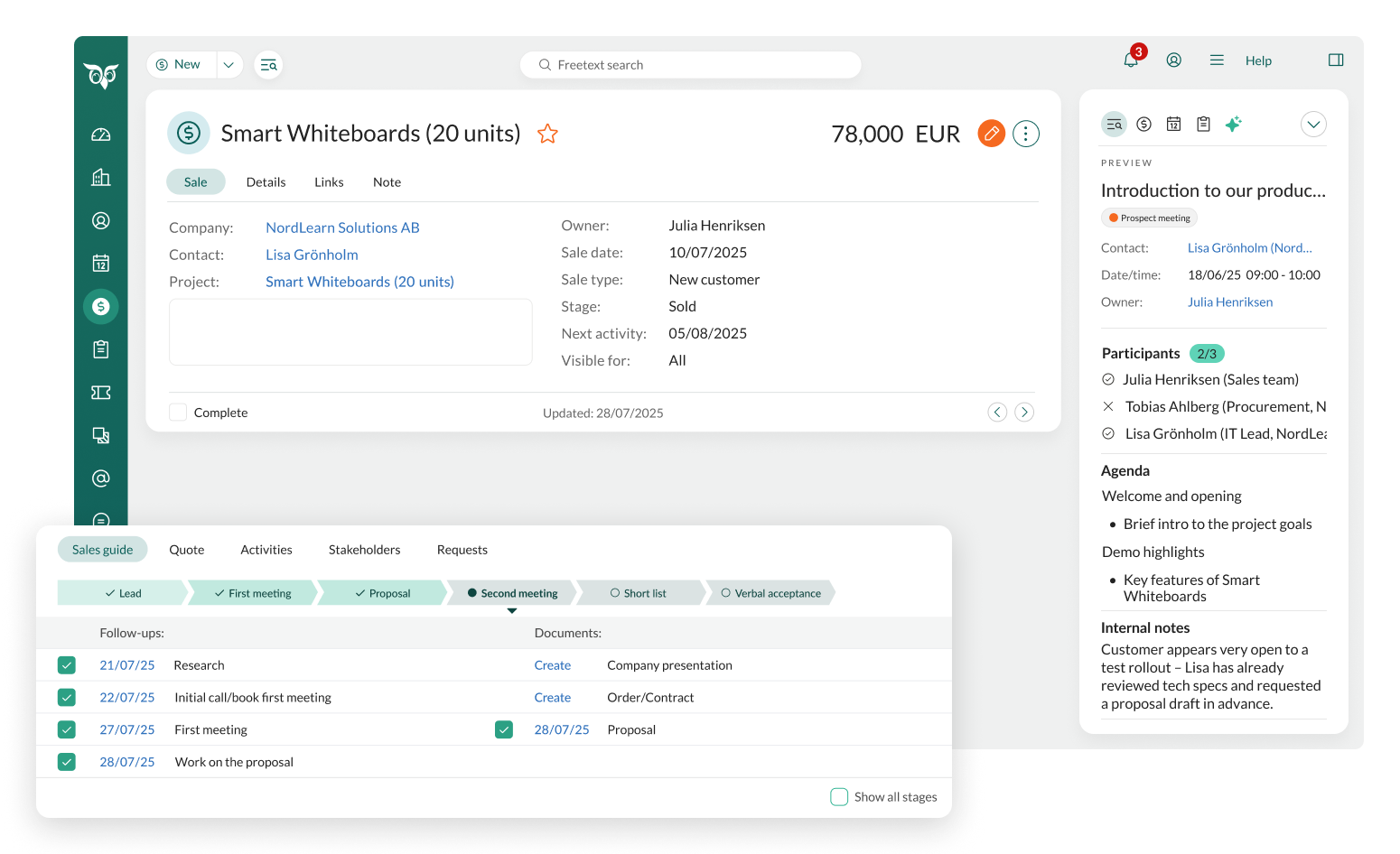Open the Diary calendar icon in sidebar
1400x854 pixels.
pyautogui.click(x=101, y=264)
